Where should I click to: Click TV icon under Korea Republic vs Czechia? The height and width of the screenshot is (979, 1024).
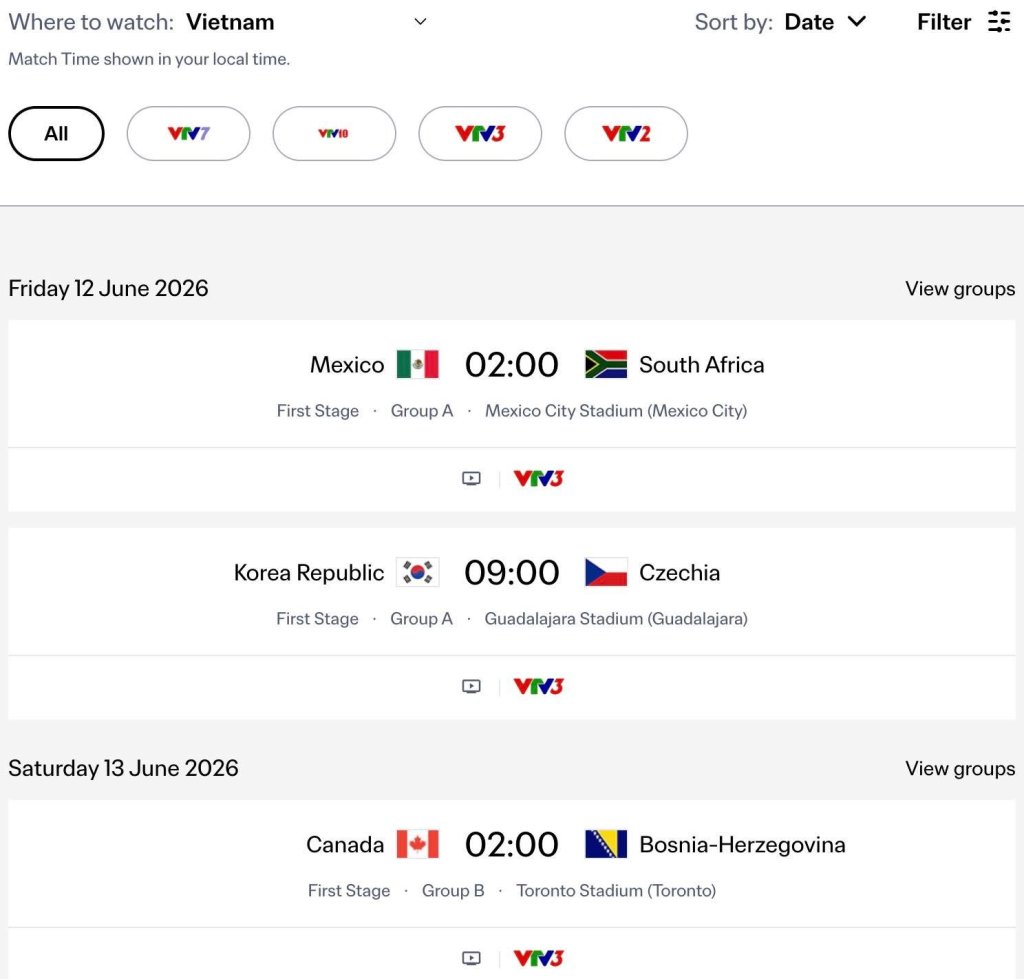click(x=471, y=687)
